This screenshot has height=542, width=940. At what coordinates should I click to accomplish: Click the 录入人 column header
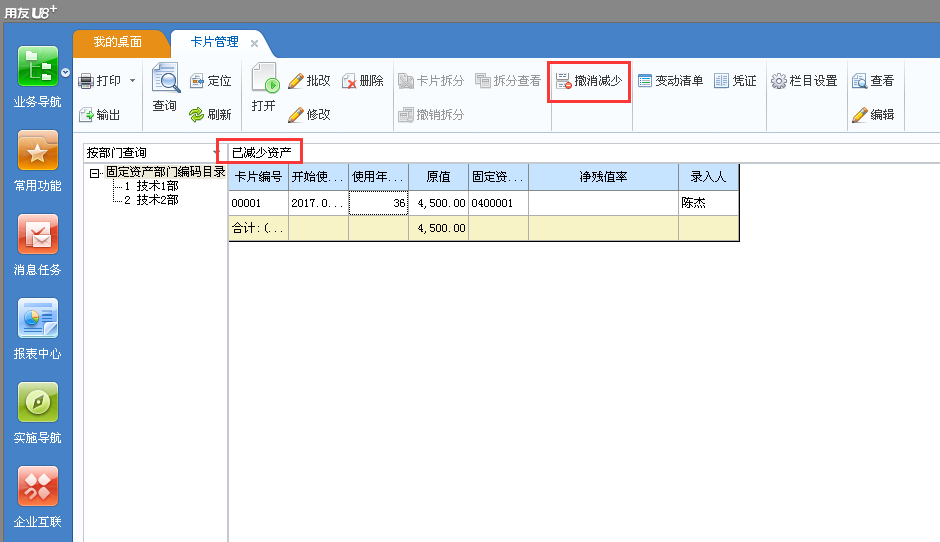click(x=709, y=177)
